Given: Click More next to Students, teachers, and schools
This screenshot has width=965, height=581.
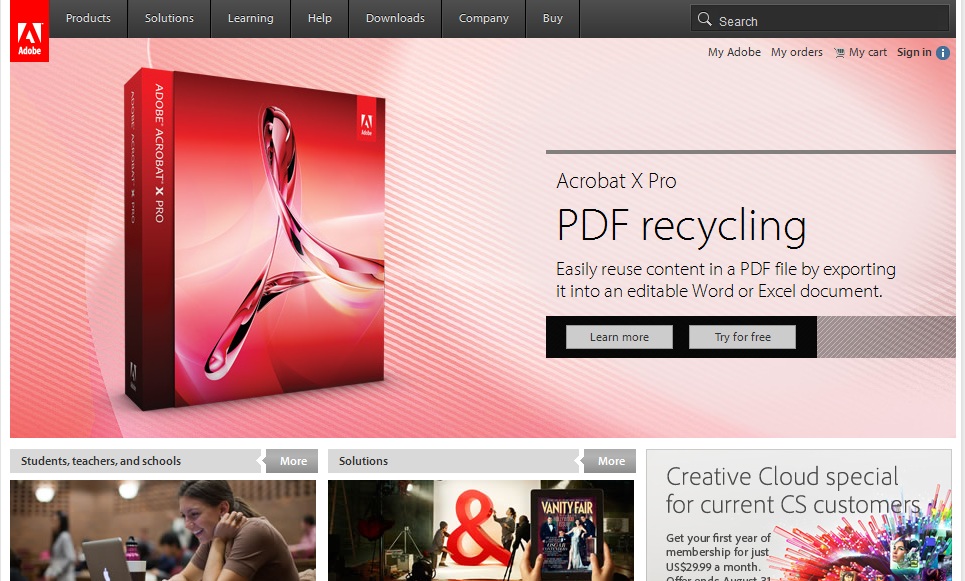Looking at the screenshot, I should coord(293,461).
